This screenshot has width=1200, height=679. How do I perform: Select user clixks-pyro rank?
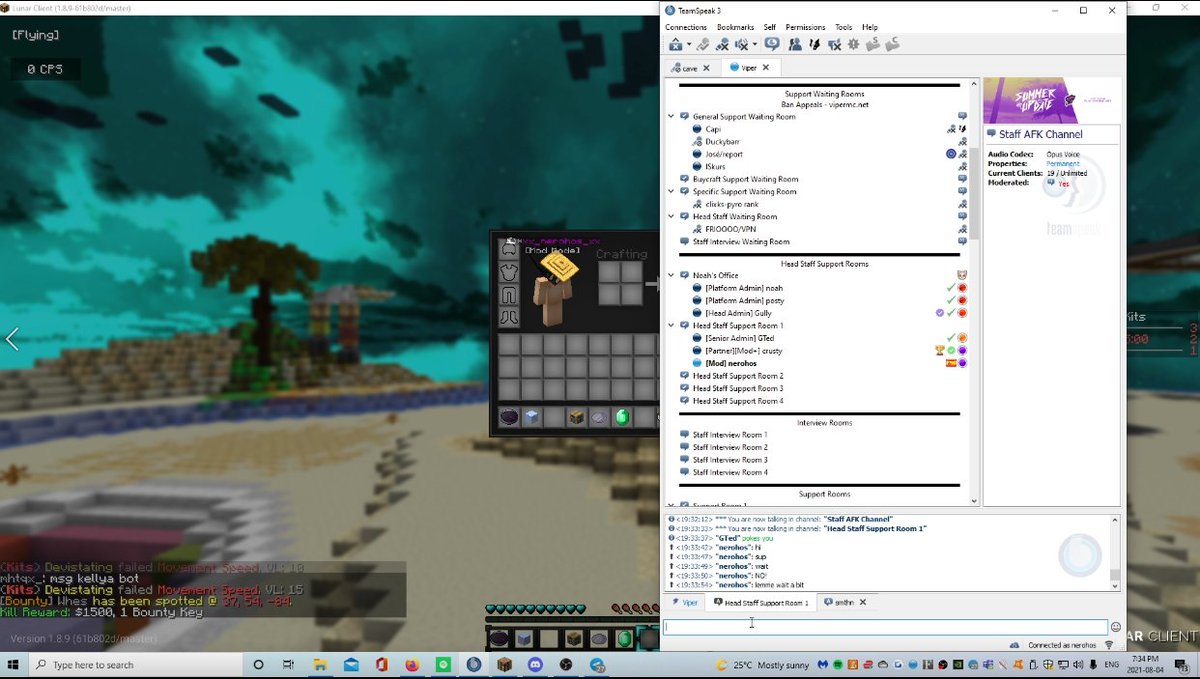[732, 204]
